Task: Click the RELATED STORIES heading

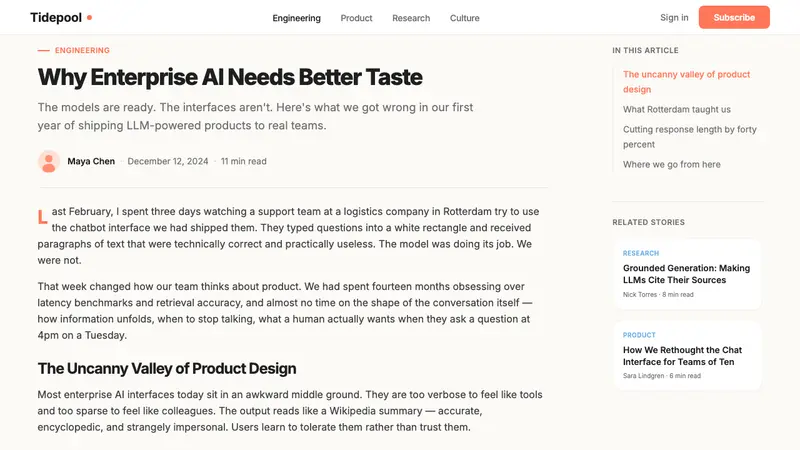Action: [648, 222]
